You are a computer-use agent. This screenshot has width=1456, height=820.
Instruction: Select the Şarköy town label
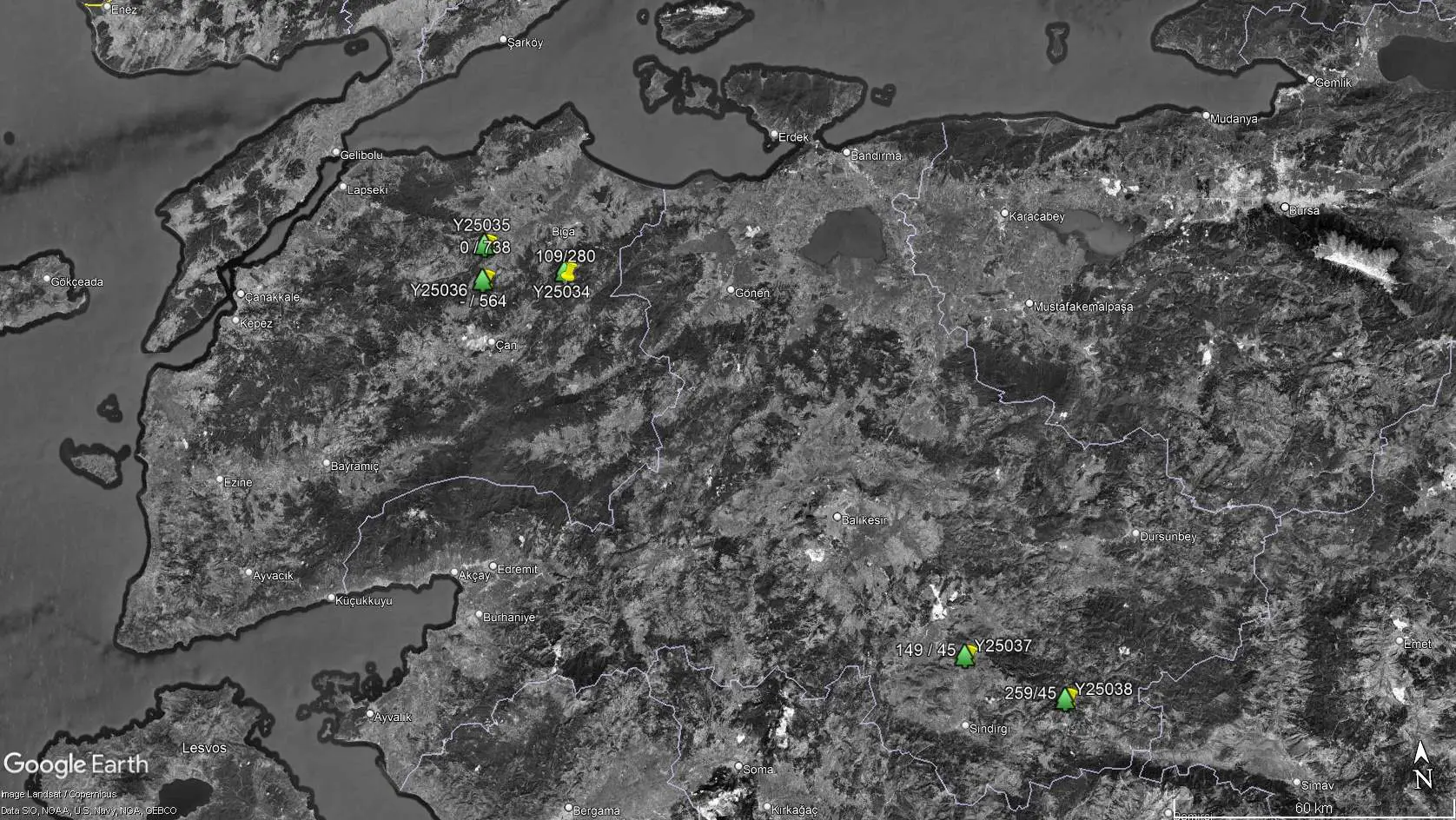click(x=525, y=42)
